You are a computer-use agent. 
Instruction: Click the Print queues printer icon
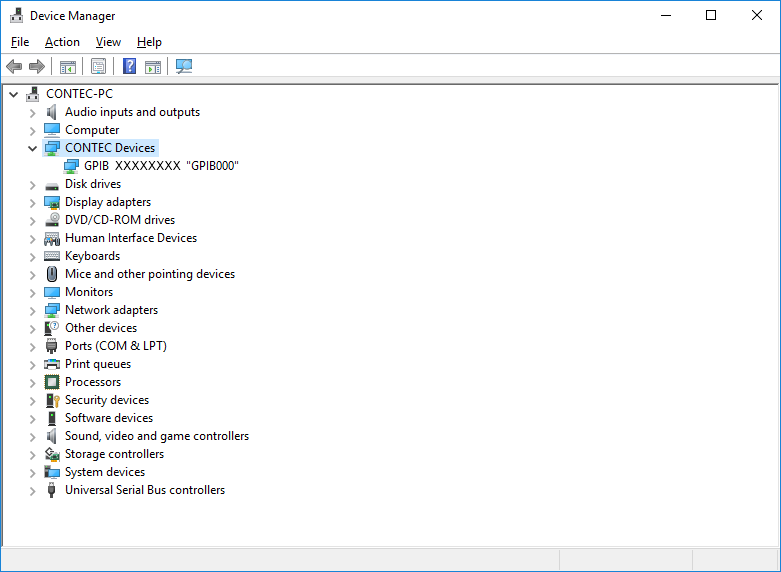click(52, 364)
